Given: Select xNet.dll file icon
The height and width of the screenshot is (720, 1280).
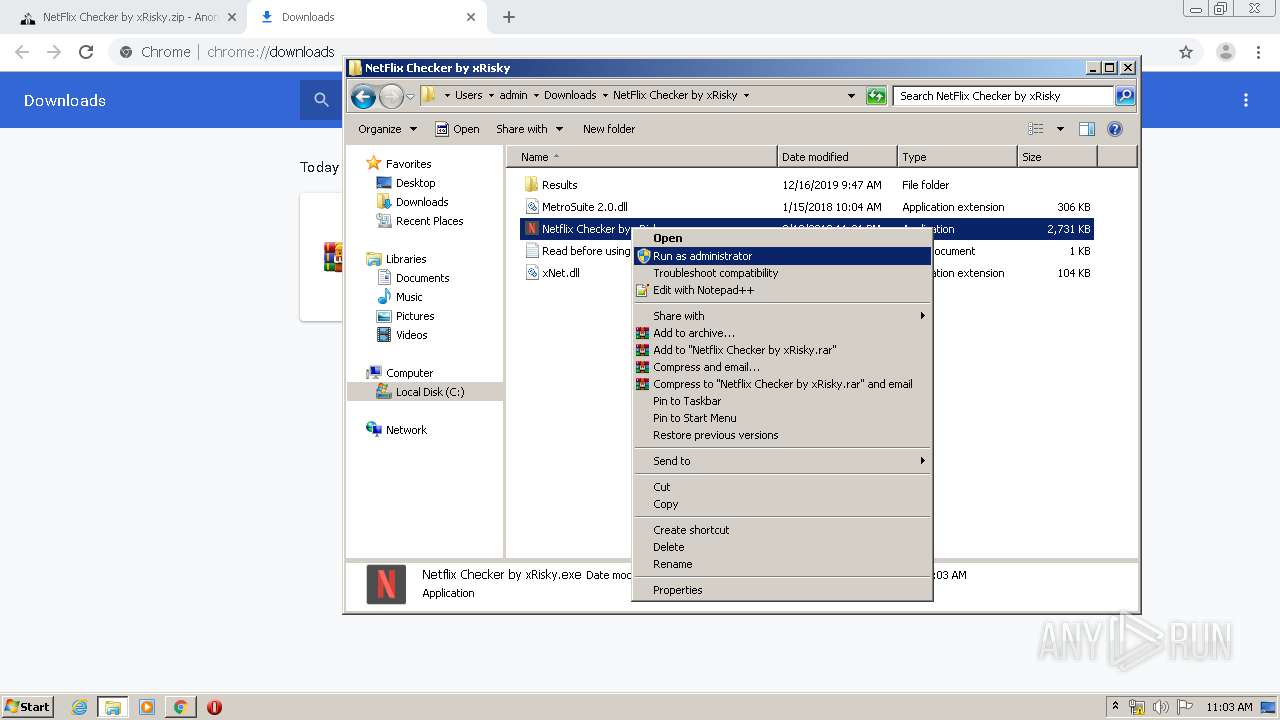Looking at the screenshot, I should (x=532, y=273).
